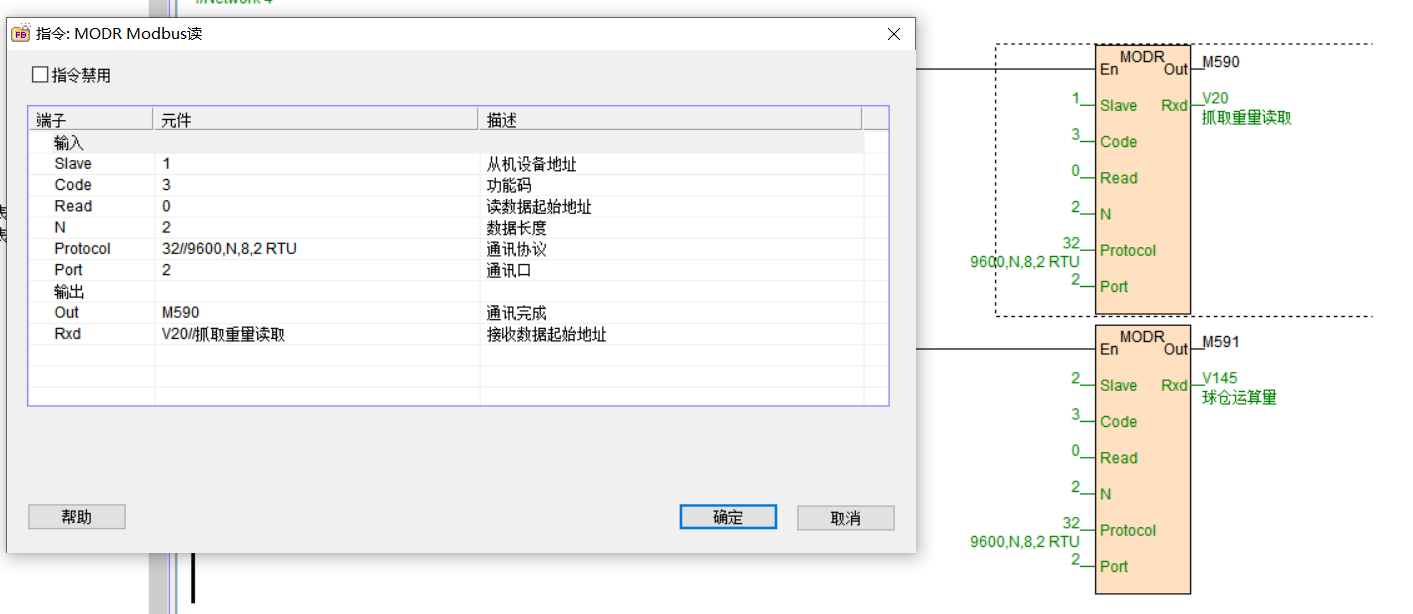This screenshot has width=1413, height=614.
Task: Enable the 指令禁用 checkbox
Action: click(x=40, y=75)
